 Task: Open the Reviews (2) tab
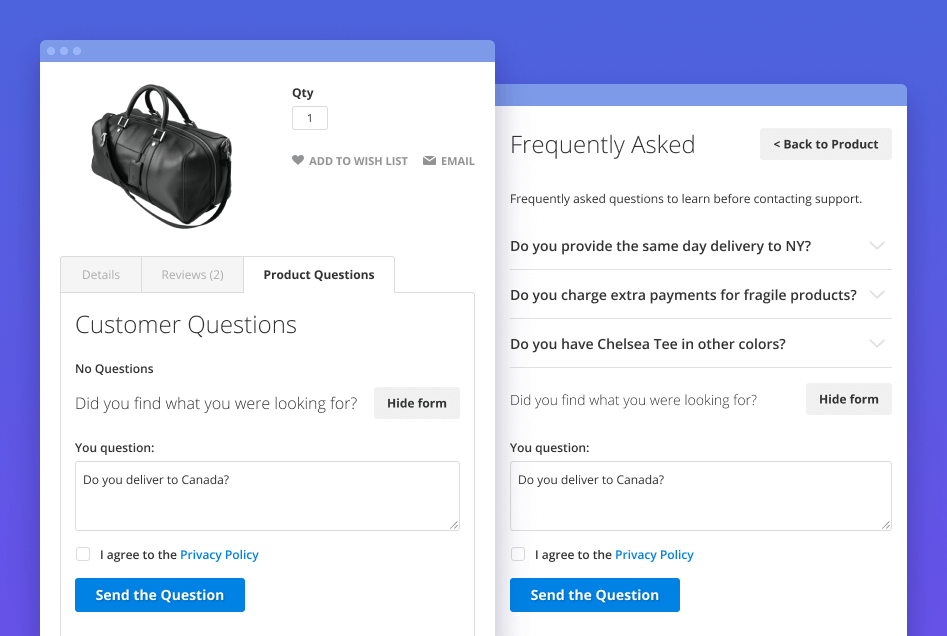tap(192, 274)
